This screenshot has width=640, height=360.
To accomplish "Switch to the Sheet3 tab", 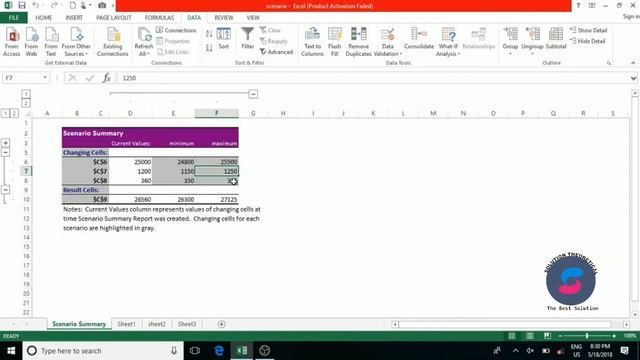I will point(187,324).
